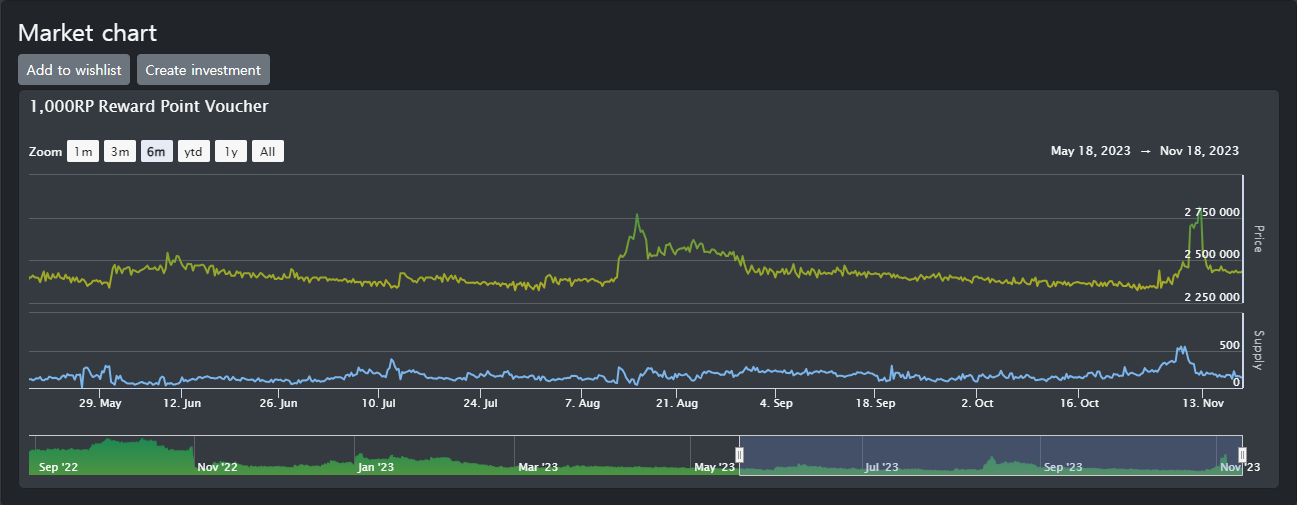
Task: Edit the May 18, 2023 start date
Action: 1090,151
